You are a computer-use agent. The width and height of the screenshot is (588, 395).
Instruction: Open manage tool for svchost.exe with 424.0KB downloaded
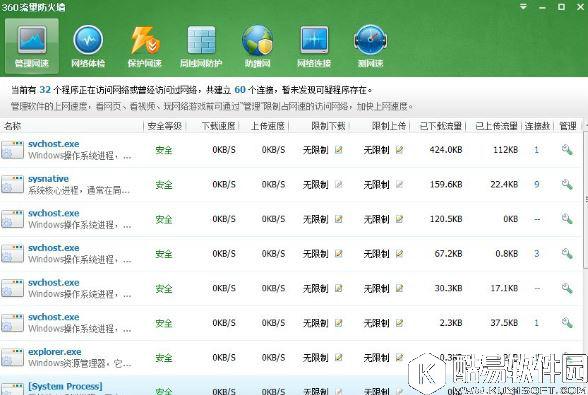567,150
